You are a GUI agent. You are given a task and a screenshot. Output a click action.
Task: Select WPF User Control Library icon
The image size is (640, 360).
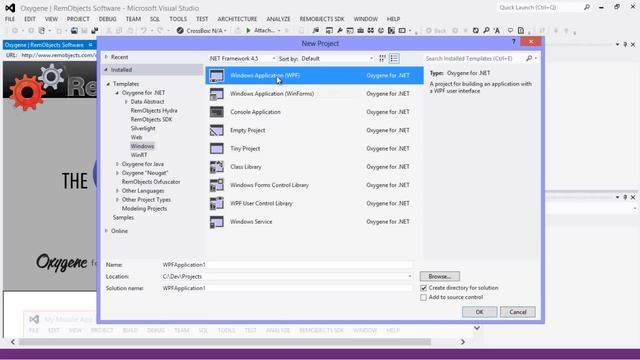(217, 203)
